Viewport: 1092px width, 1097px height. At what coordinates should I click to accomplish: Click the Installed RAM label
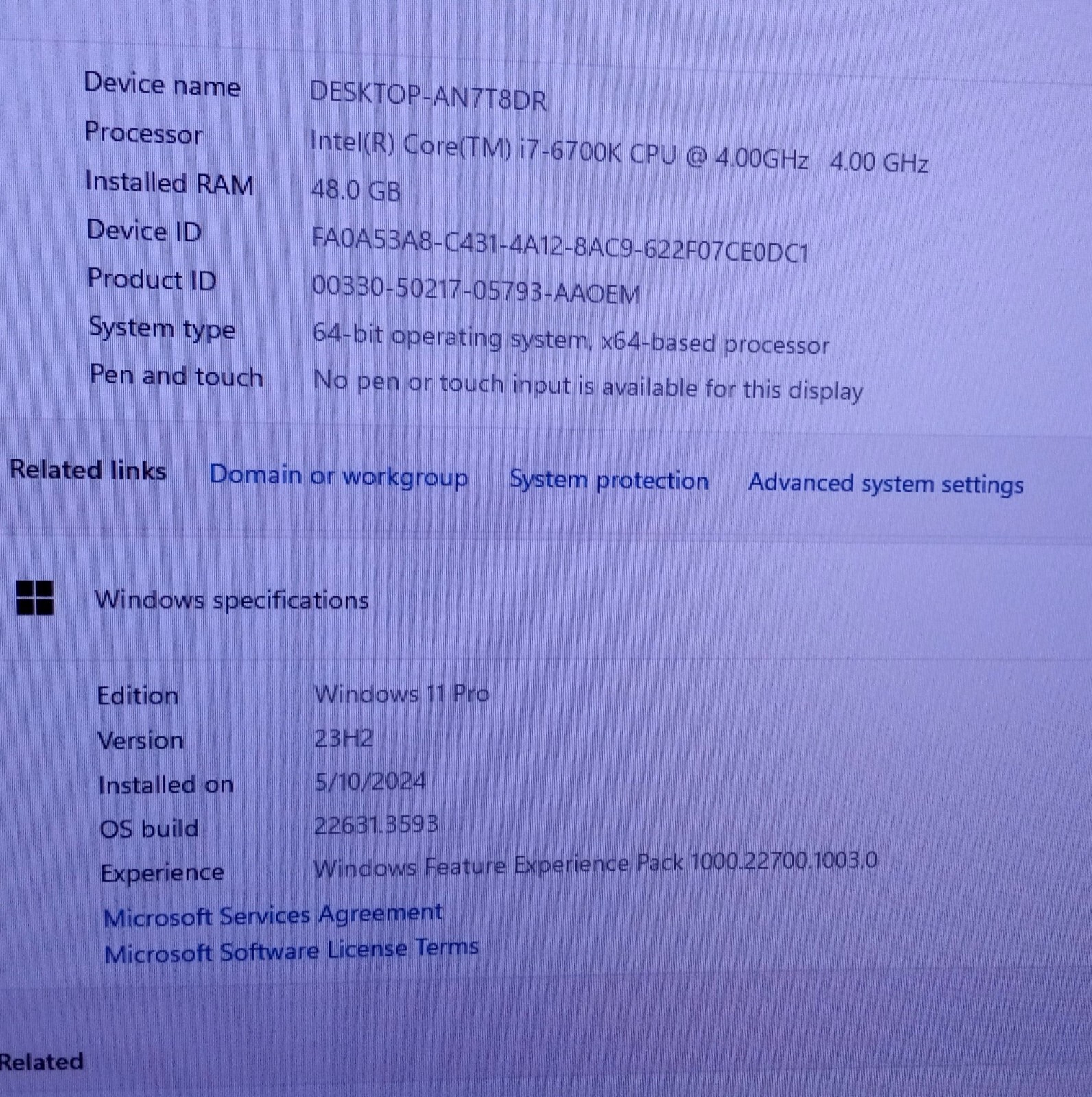coord(169,183)
